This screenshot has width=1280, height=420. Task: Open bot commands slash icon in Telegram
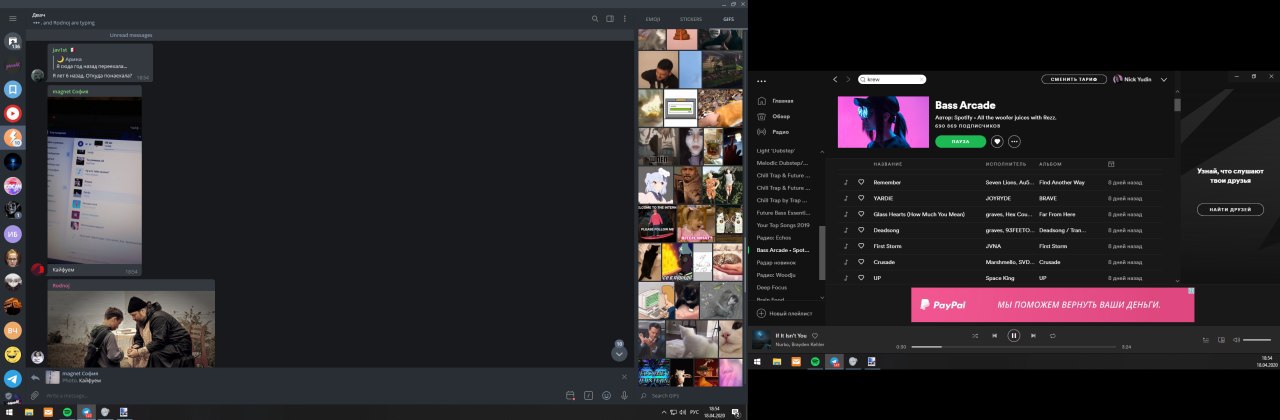(x=588, y=395)
